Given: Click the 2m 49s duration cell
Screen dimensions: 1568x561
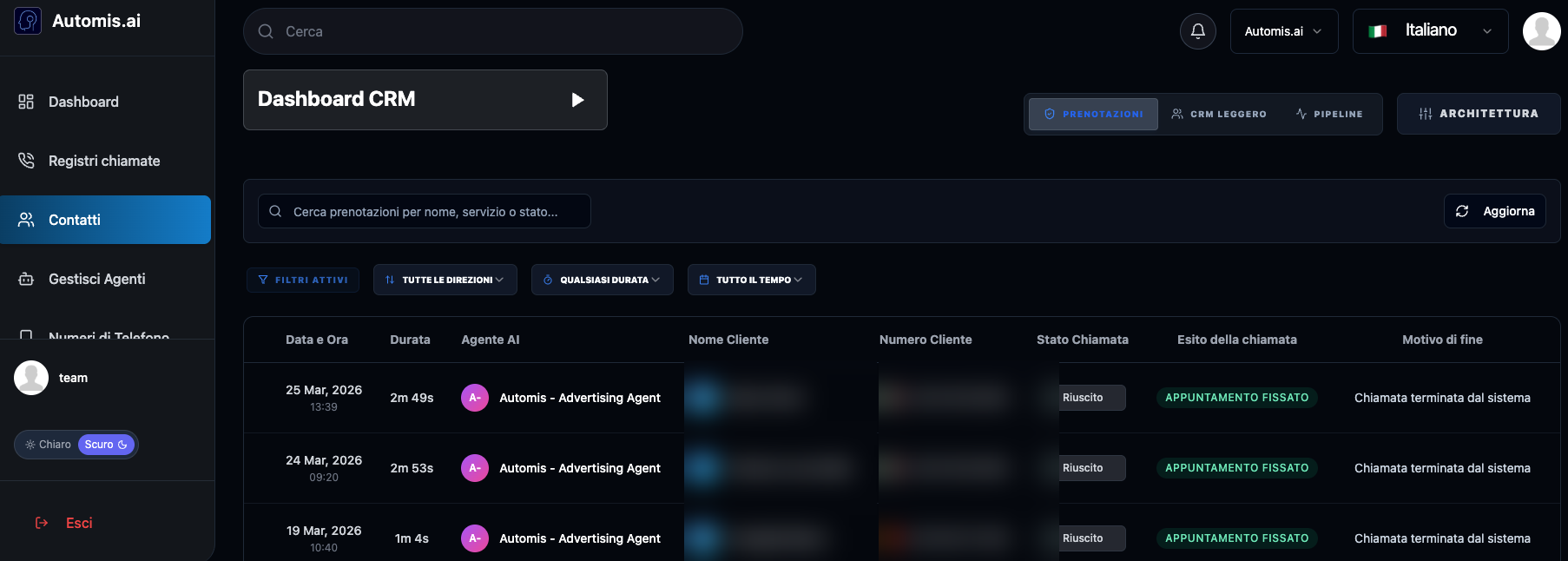Looking at the screenshot, I should pos(412,398).
